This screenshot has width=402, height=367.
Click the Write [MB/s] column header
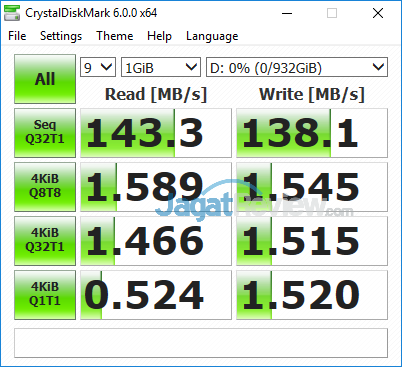[x=312, y=94]
